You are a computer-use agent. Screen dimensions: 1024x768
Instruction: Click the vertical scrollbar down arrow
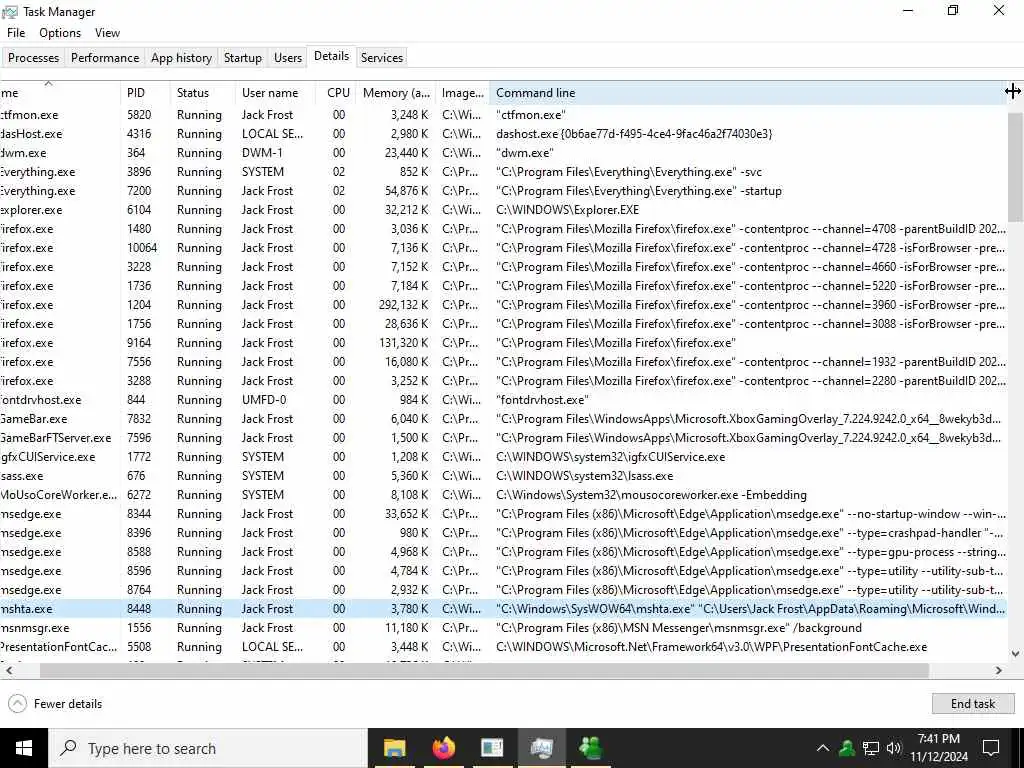pyautogui.click(x=1015, y=653)
